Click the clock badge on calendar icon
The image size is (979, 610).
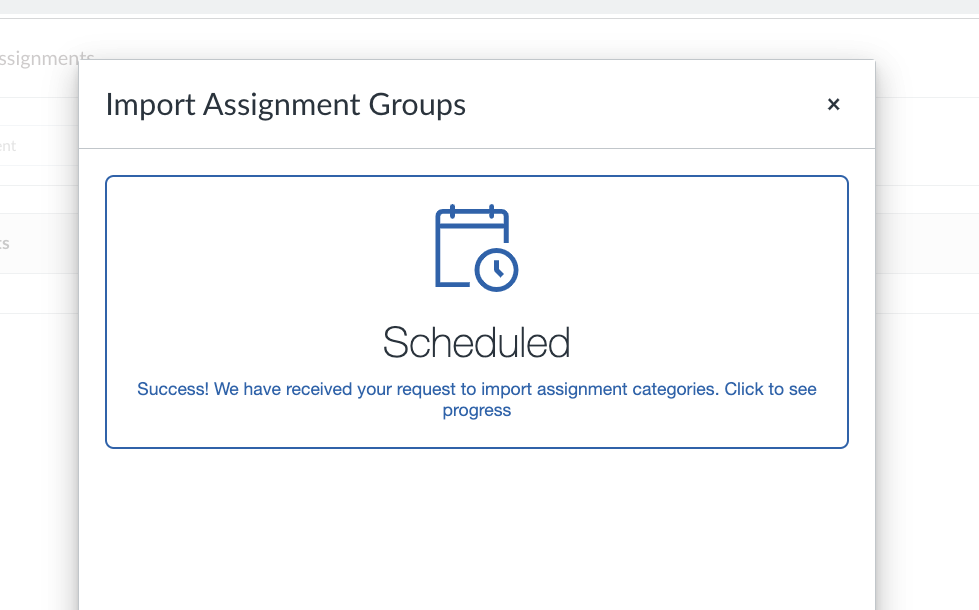click(x=496, y=269)
